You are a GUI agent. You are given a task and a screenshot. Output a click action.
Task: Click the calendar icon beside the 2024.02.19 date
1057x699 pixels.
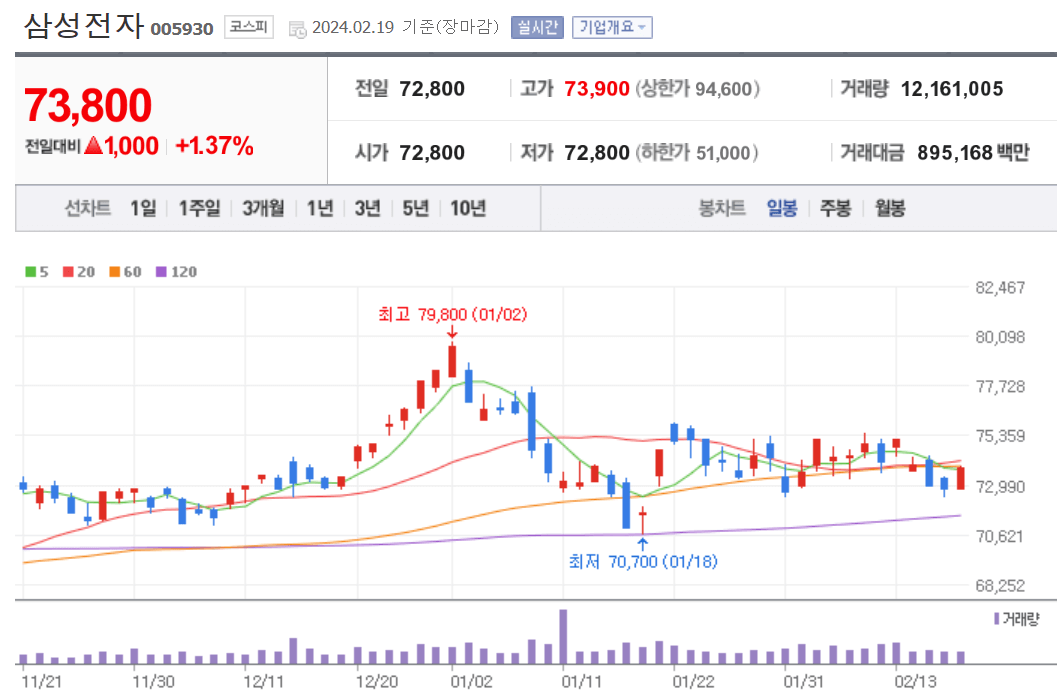click(297, 29)
